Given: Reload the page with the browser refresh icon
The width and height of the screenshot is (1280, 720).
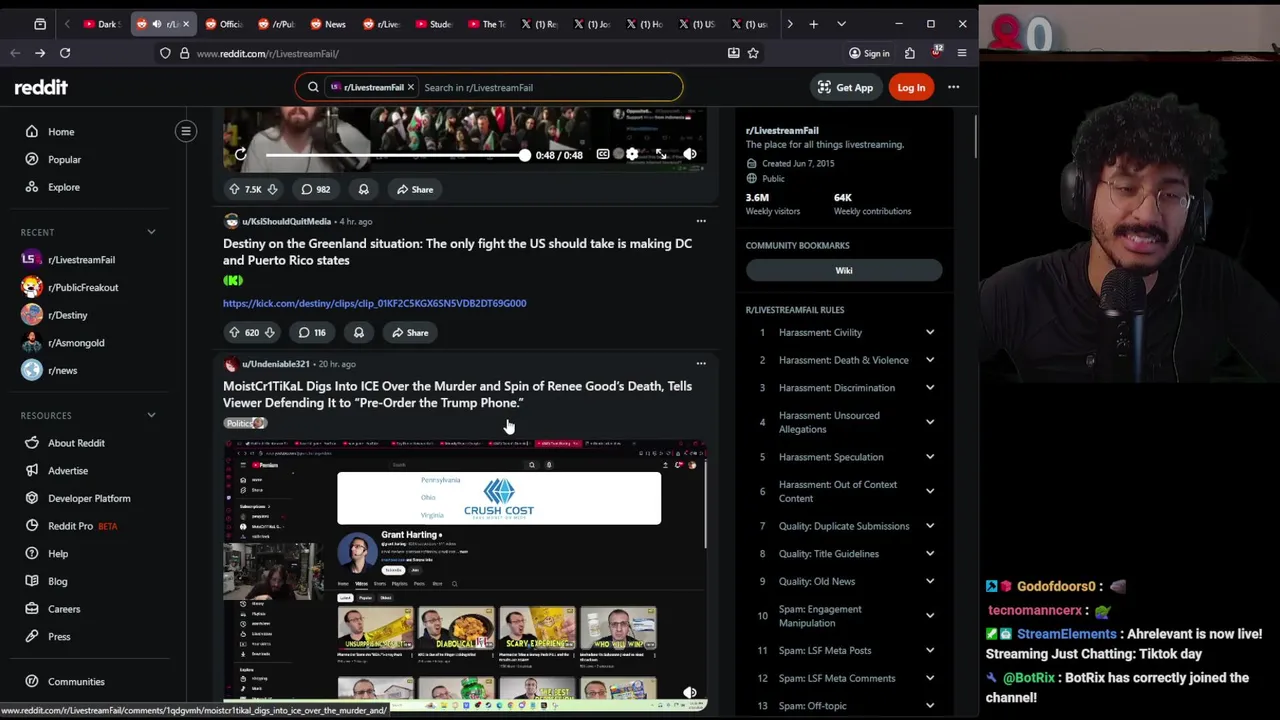Looking at the screenshot, I should [x=65, y=53].
